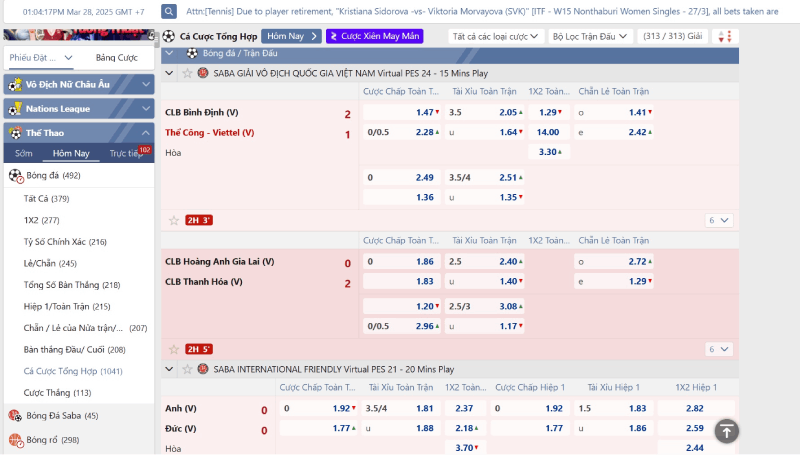The height and width of the screenshot is (455, 800).
Task: Favorite the SABA International Friendly league star
Action: click(187, 369)
